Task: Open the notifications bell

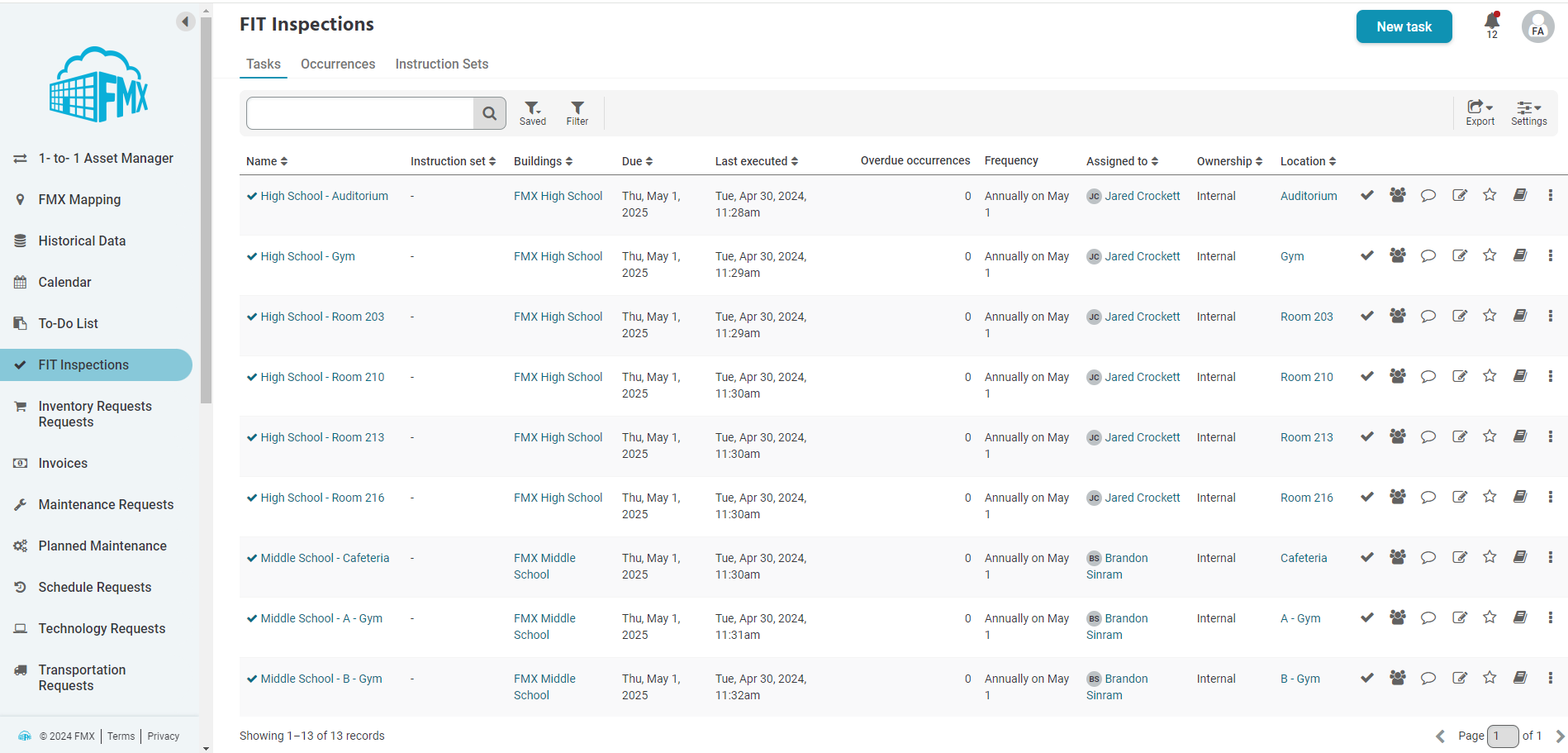Action: pyautogui.click(x=1491, y=23)
